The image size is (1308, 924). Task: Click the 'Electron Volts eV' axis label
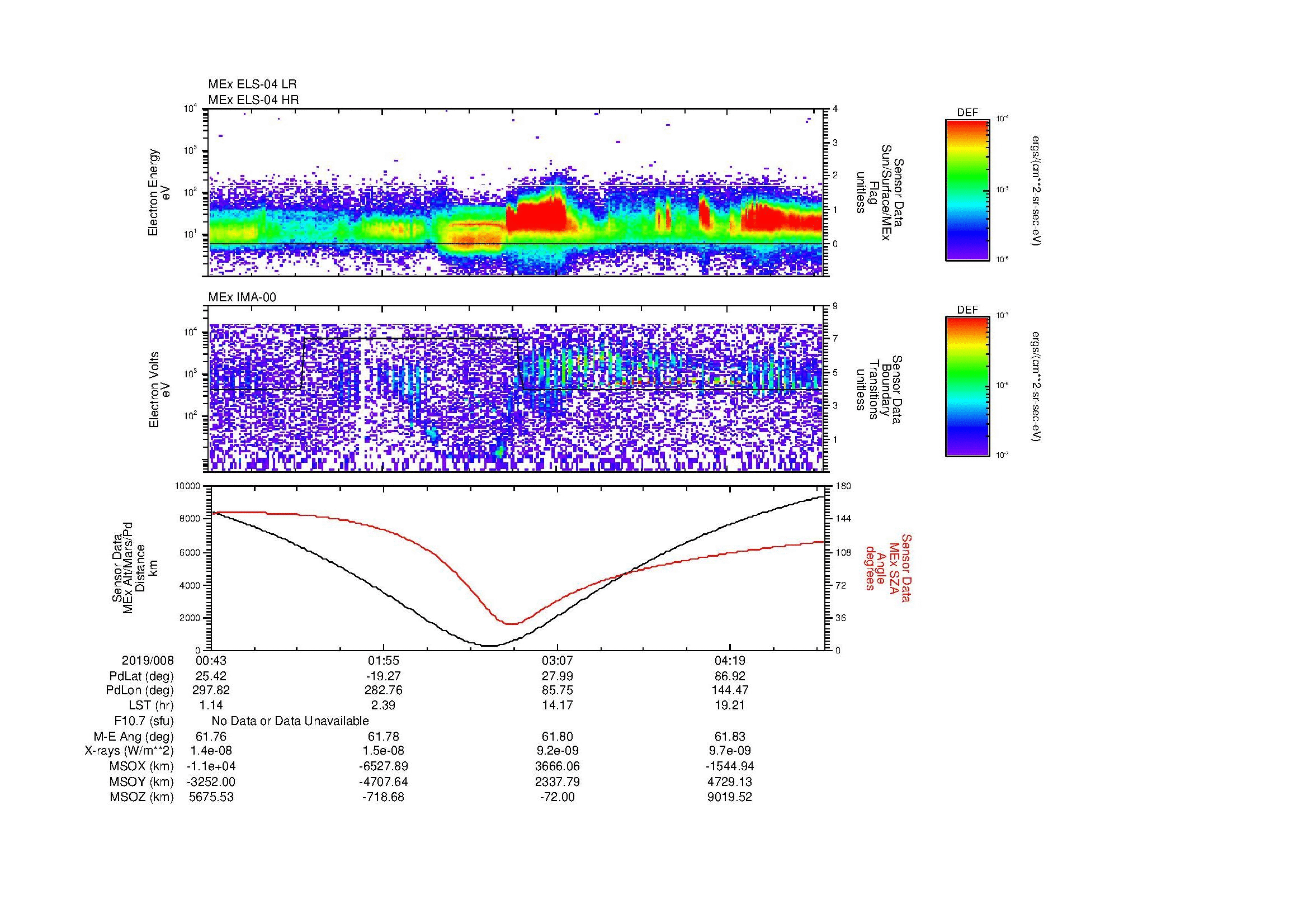(159, 390)
